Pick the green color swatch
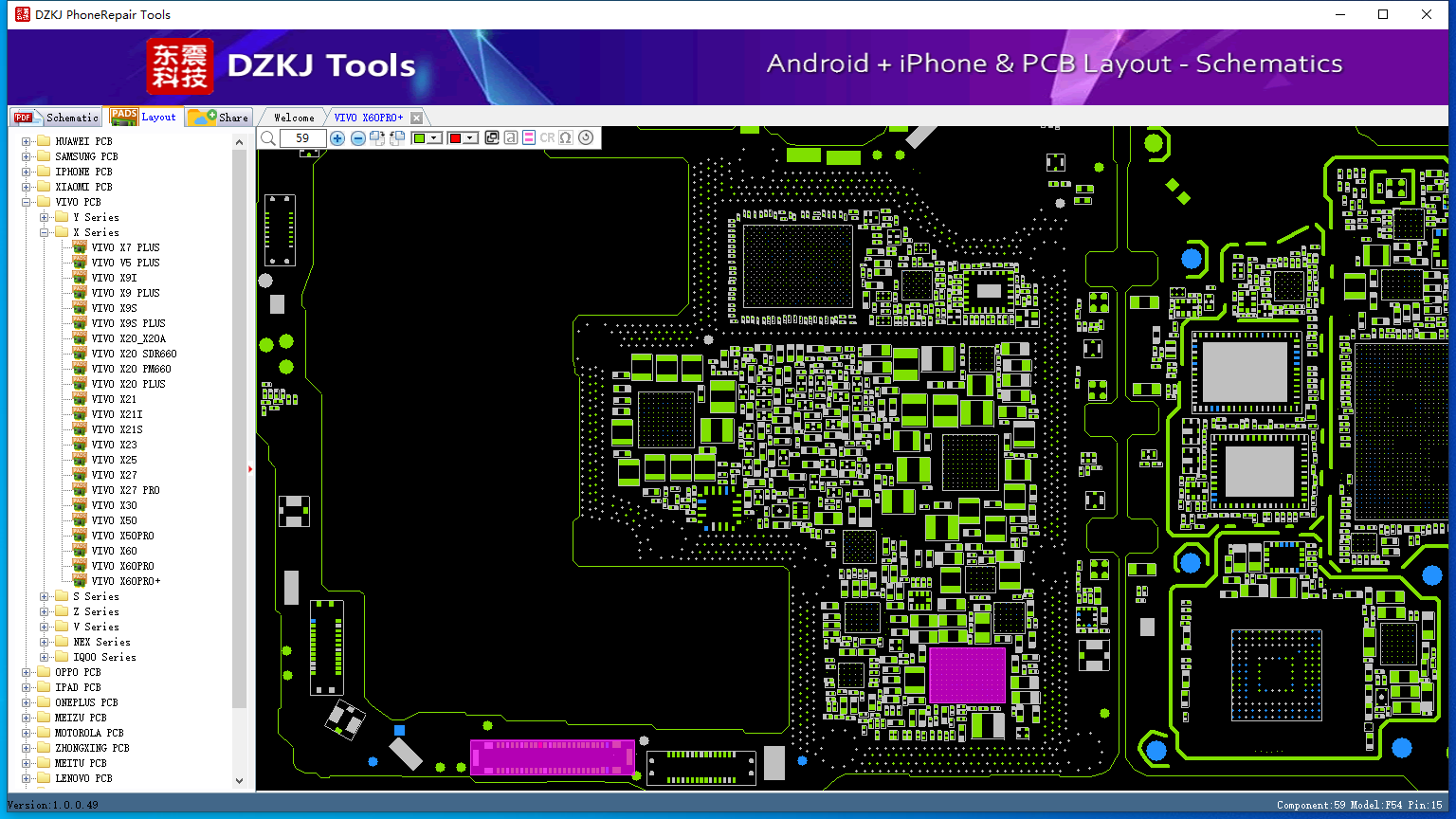 [419, 138]
